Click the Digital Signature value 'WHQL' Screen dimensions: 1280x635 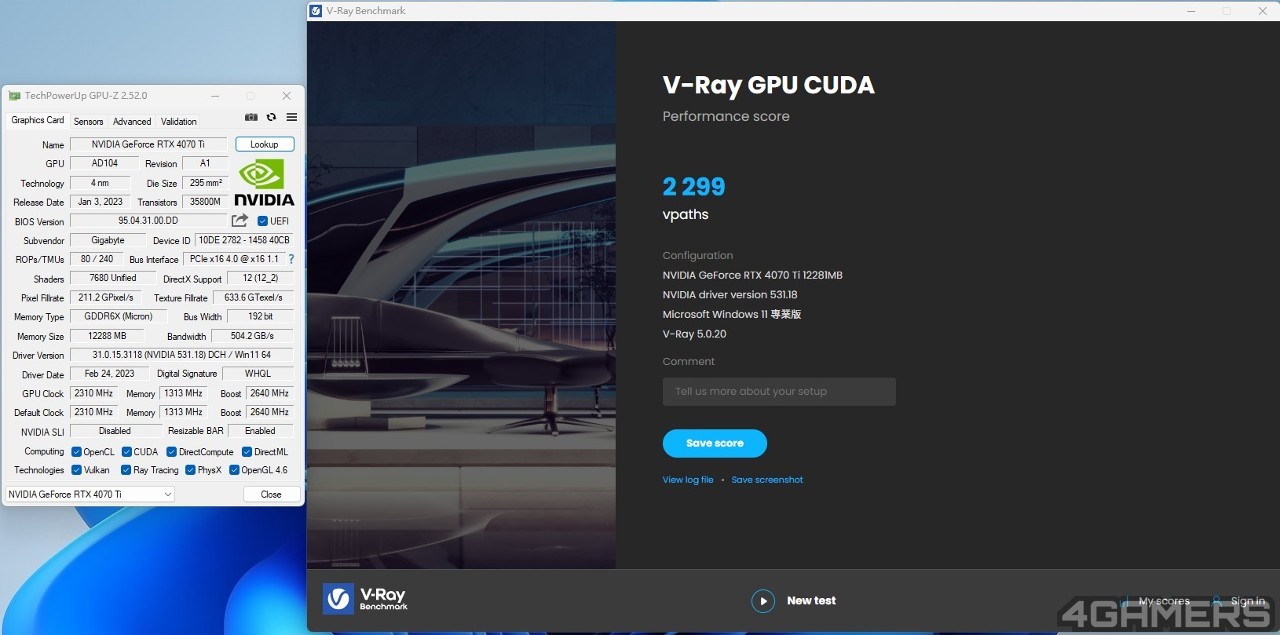coord(258,374)
